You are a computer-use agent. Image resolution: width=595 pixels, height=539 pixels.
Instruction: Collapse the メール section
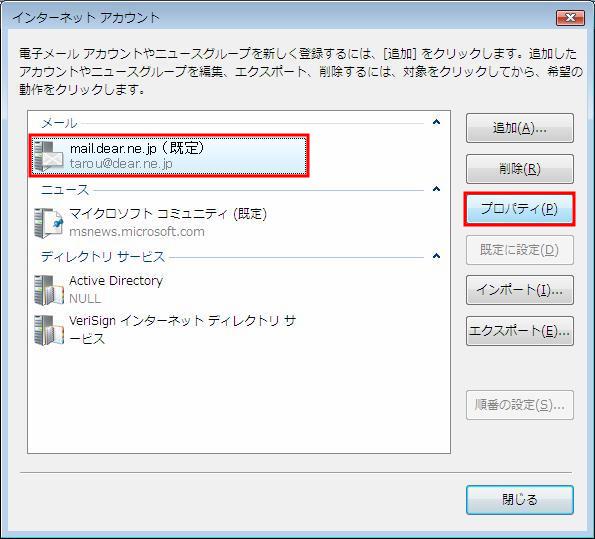(x=436, y=122)
